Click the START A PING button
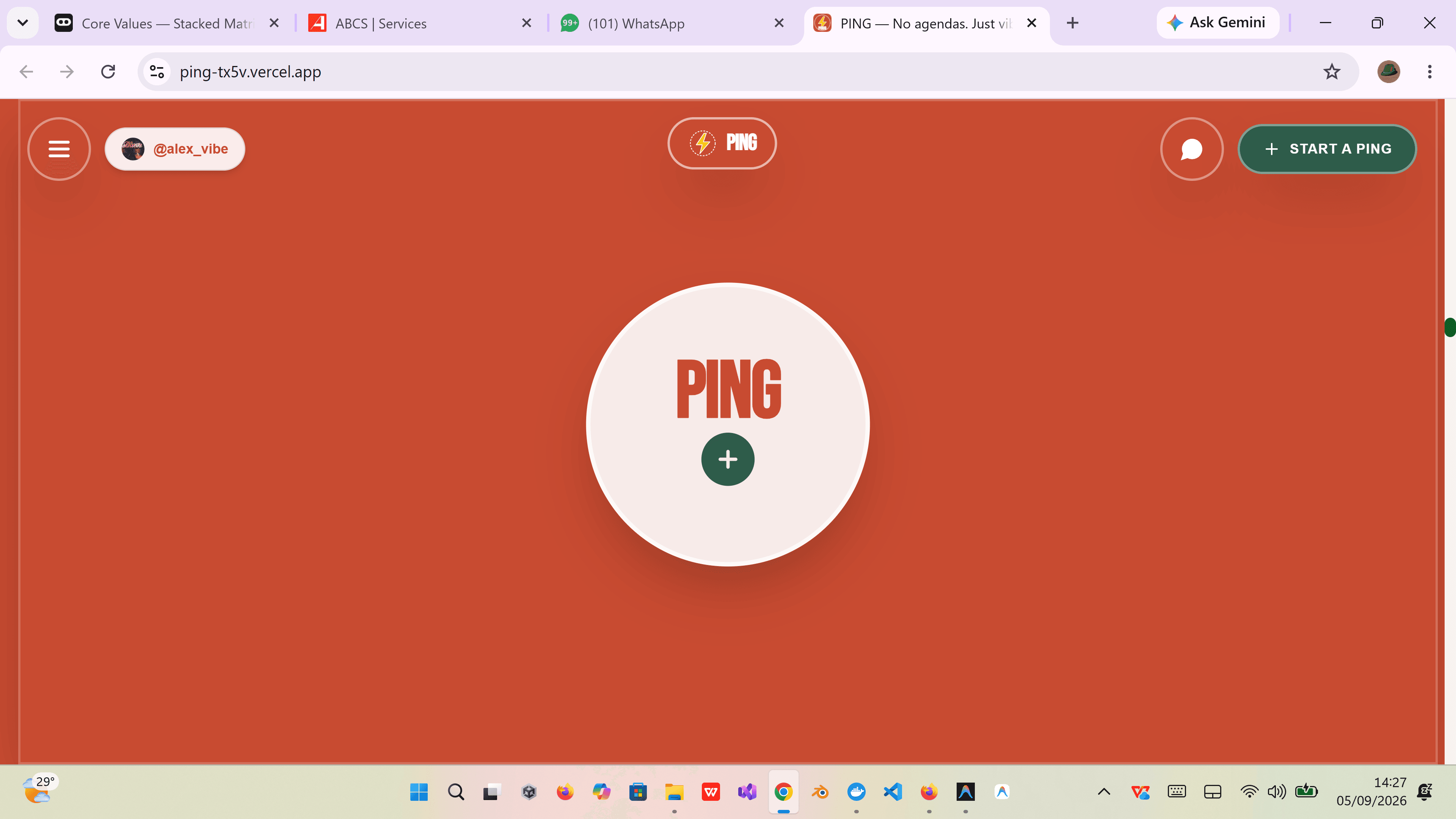This screenshot has width=1456, height=819. pos(1327,149)
